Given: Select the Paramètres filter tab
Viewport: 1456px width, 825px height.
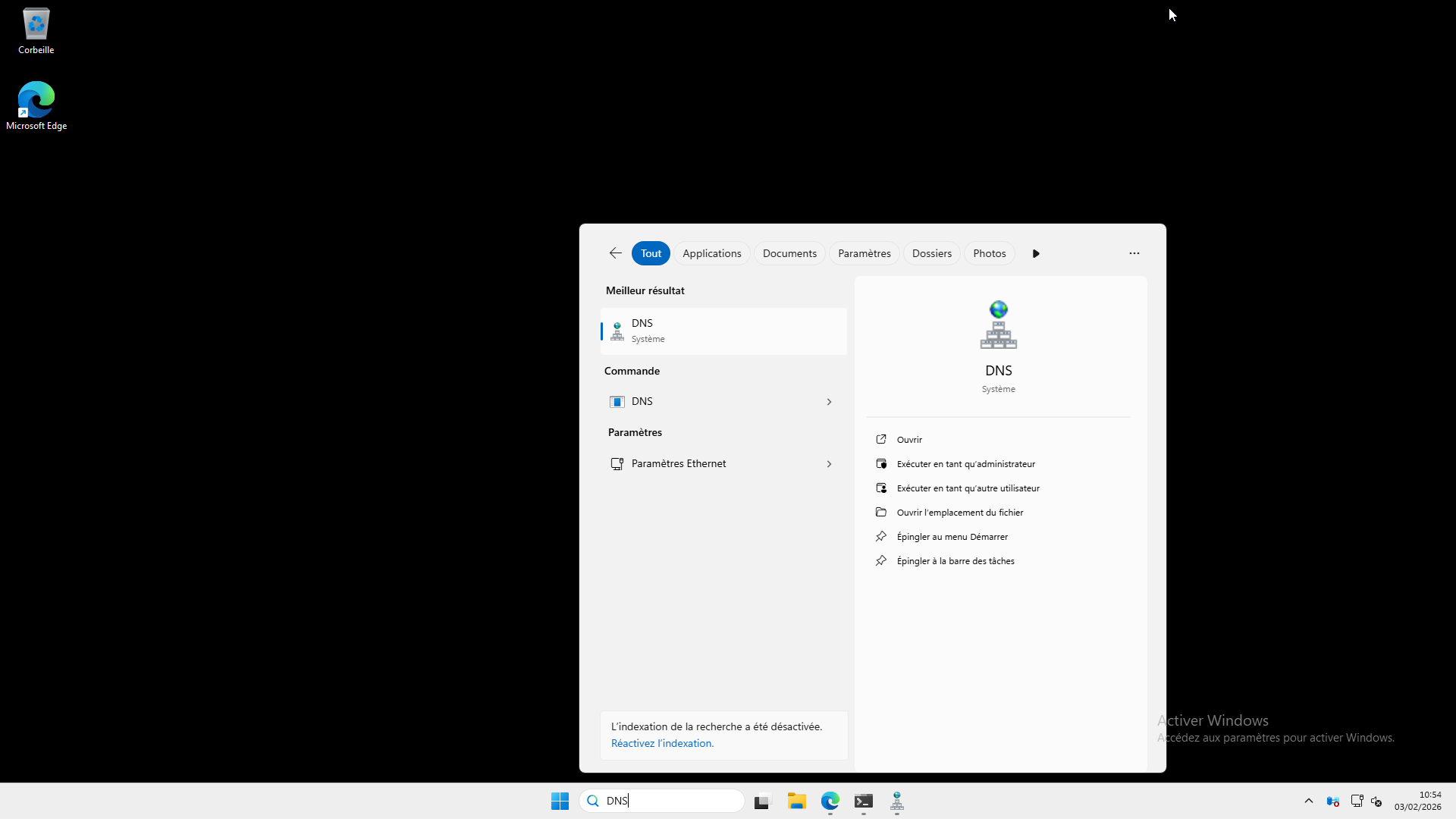Looking at the screenshot, I should [864, 253].
